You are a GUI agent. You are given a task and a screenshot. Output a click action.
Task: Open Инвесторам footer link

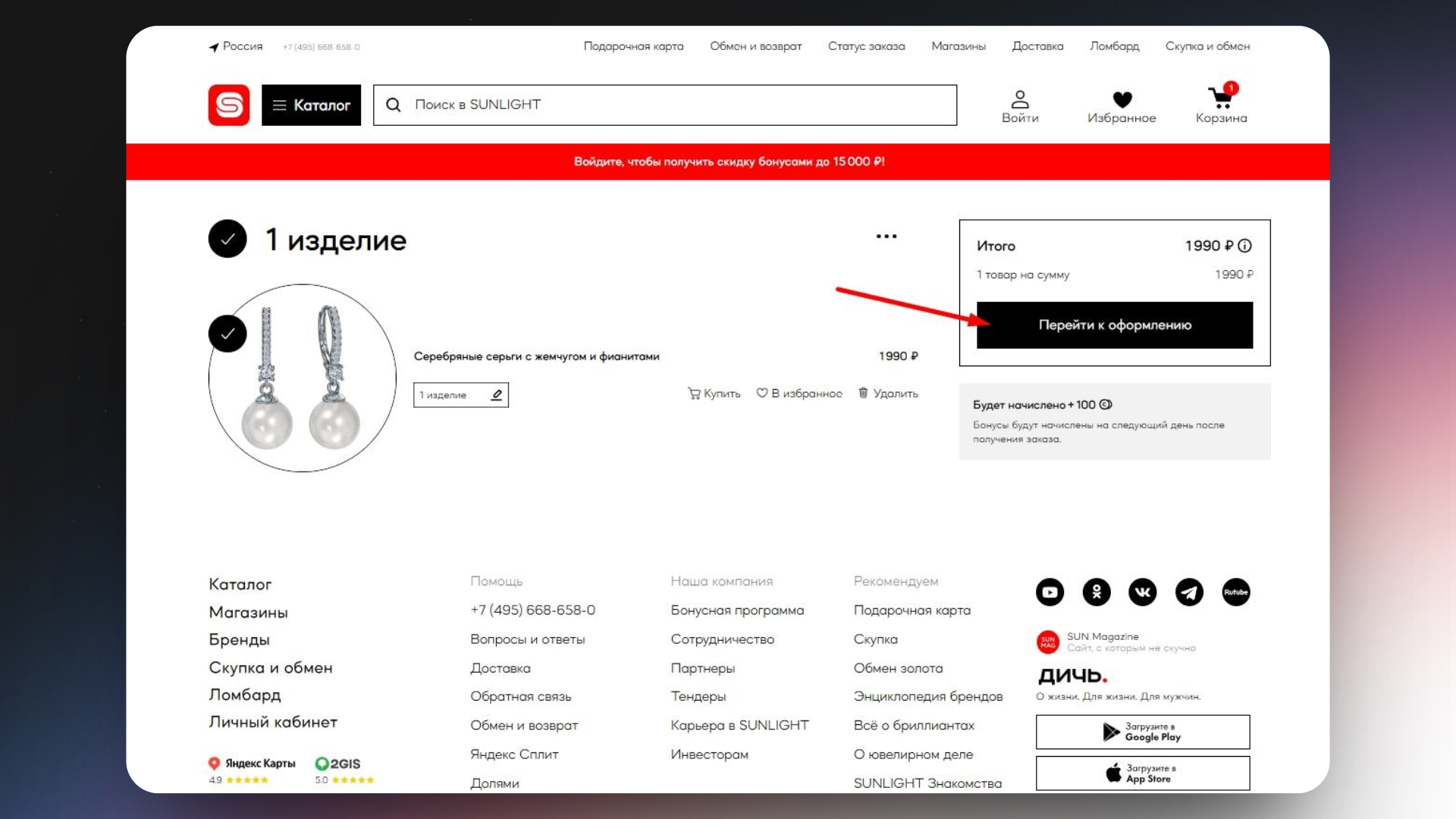coord(710,755)
